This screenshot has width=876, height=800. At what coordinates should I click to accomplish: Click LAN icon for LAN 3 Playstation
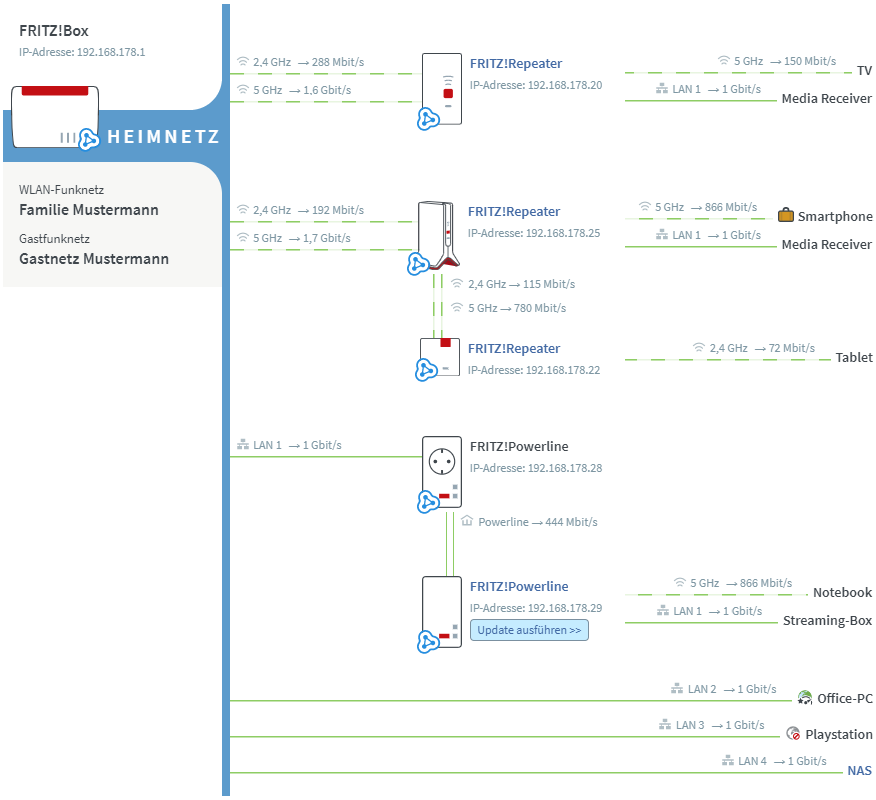(665, 725)
